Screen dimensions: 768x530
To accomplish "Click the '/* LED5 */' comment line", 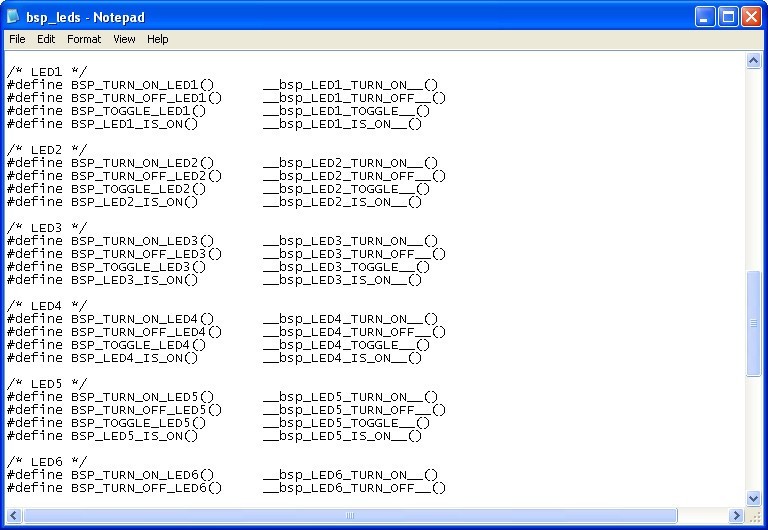I will (x=47, y=384).
